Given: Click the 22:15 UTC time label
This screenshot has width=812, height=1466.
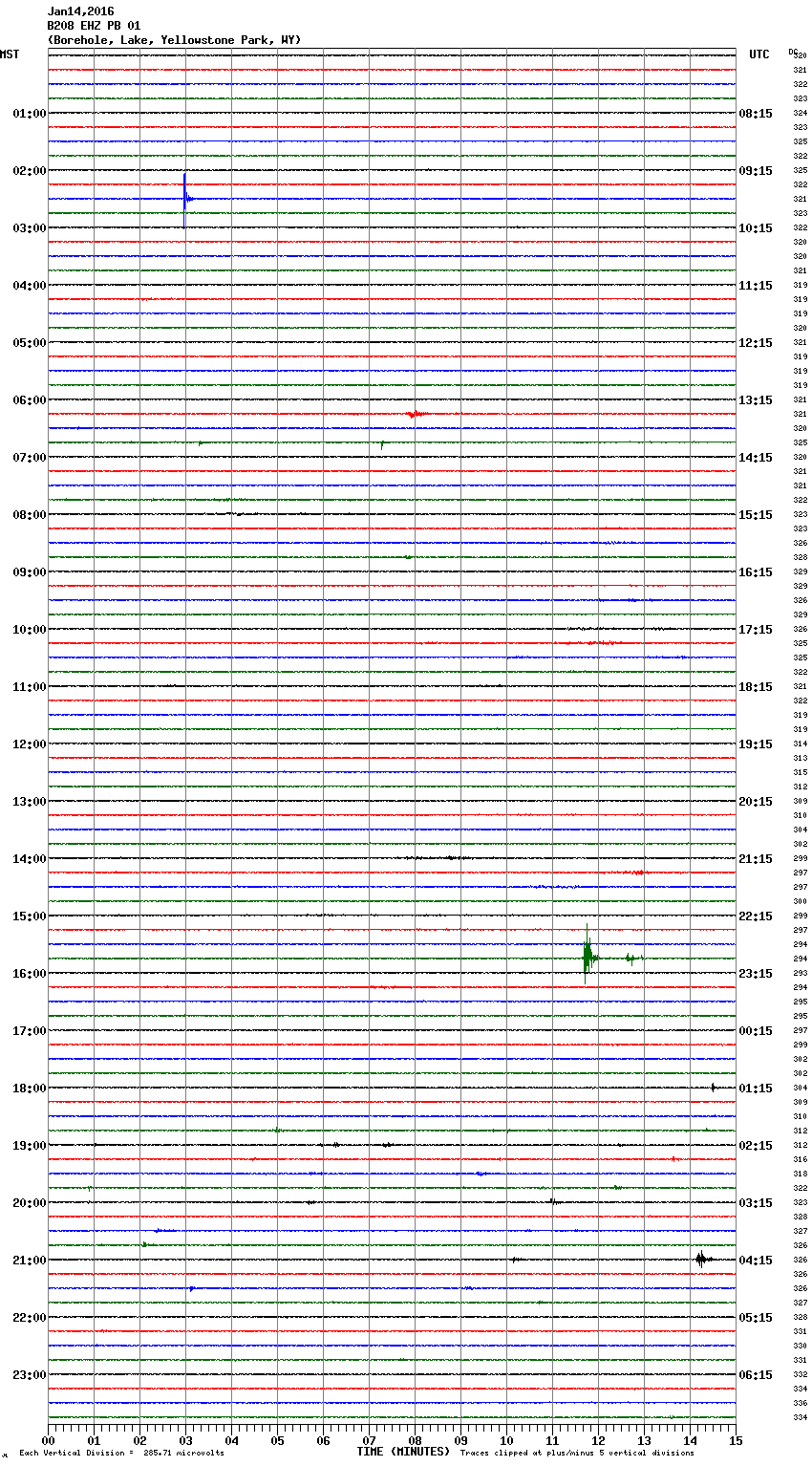Looking at the screenshot, I should coord(756,916).
